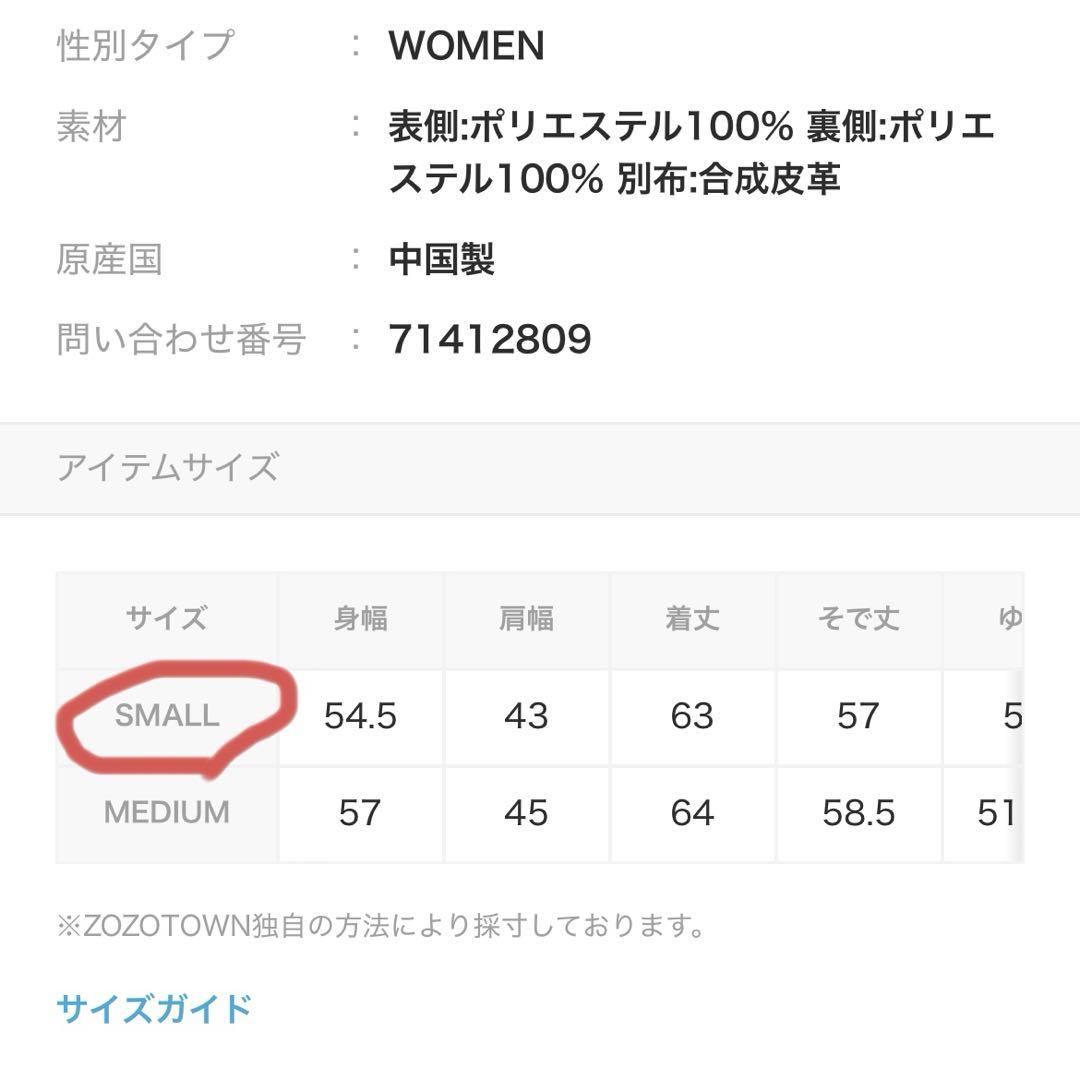Select the MEDIUM size row label
The height and width of the screenshot is (1080, 1080).
[167, 813]
